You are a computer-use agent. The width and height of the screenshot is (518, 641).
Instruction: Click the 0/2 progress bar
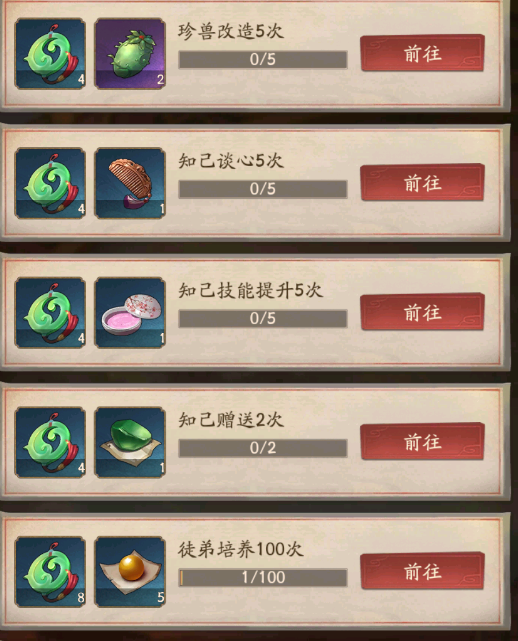[263, 448]
